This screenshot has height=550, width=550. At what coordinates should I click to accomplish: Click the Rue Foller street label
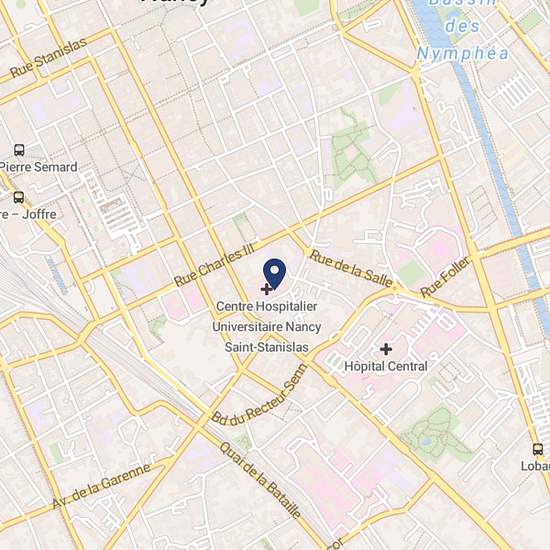tap(445, 277)
